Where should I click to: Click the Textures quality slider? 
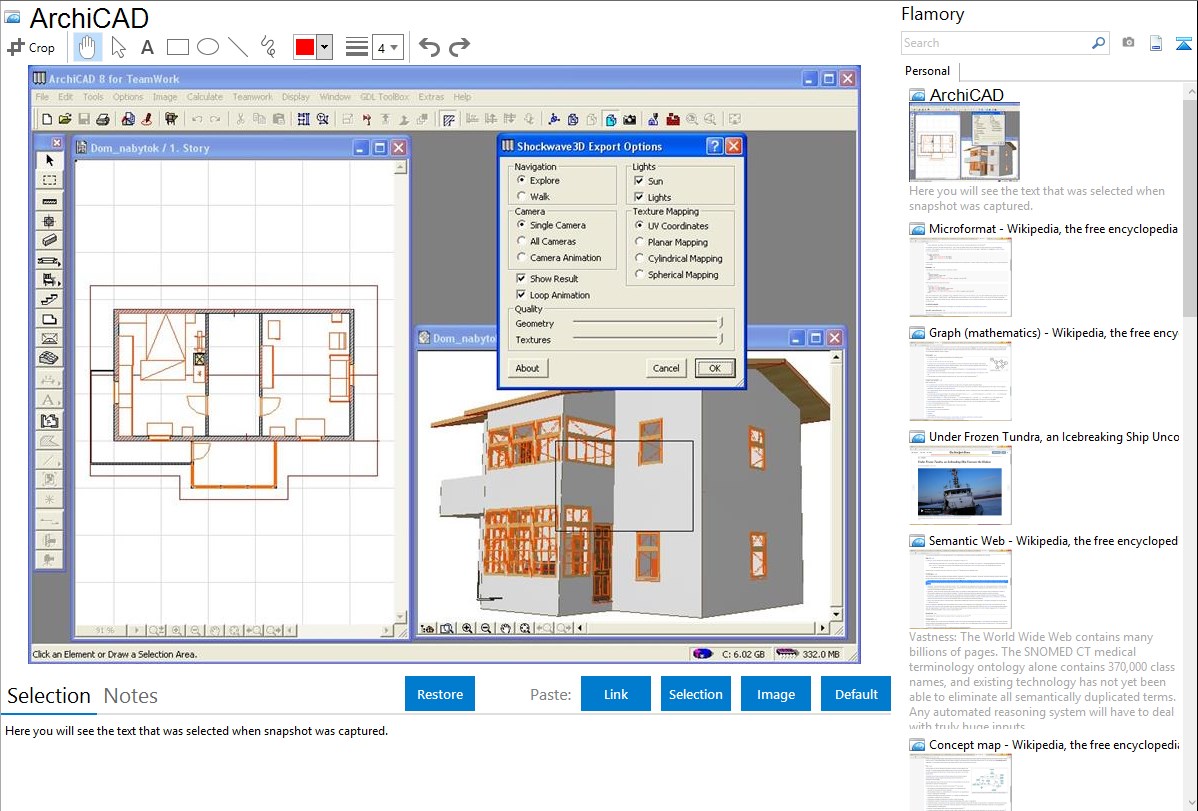(648, 339)
